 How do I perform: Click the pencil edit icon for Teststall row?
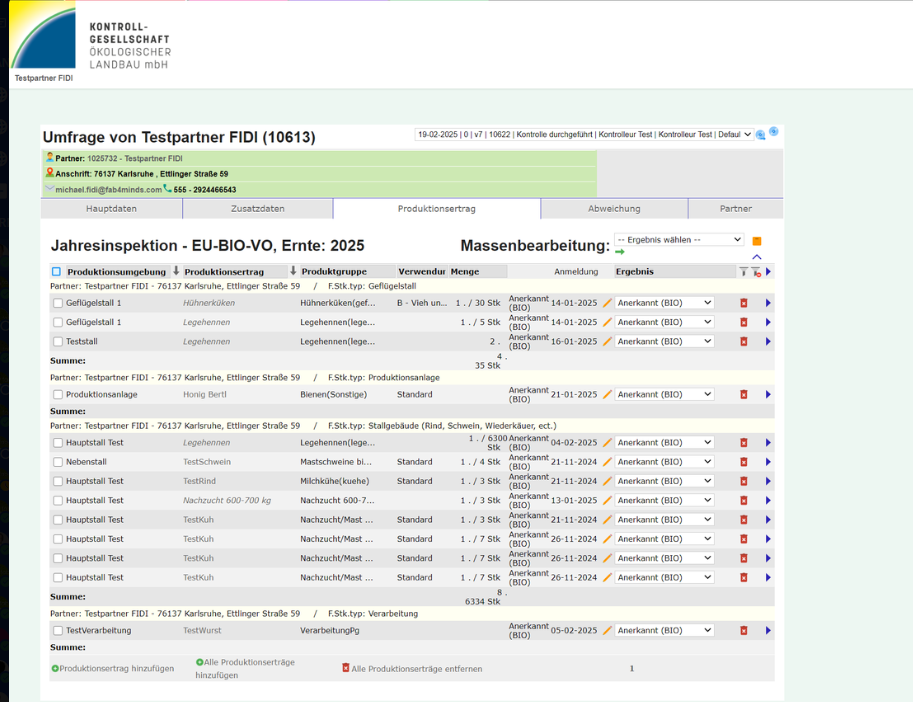(606, 342)
